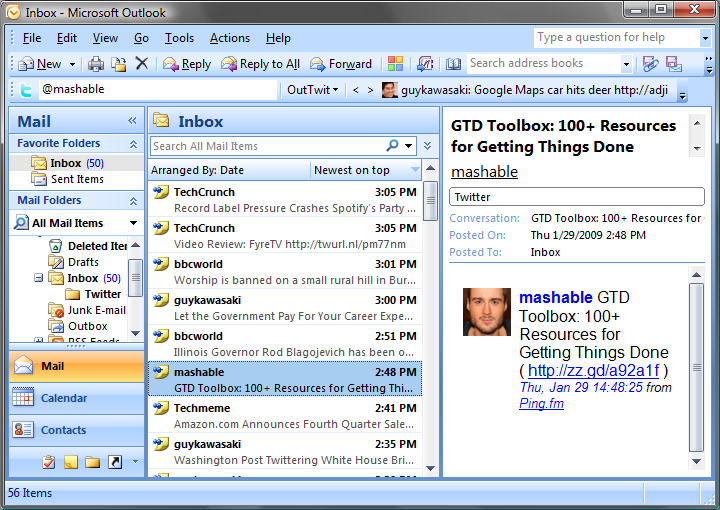
Task: Click the mashable sender name link
Action: pos(484,172)
